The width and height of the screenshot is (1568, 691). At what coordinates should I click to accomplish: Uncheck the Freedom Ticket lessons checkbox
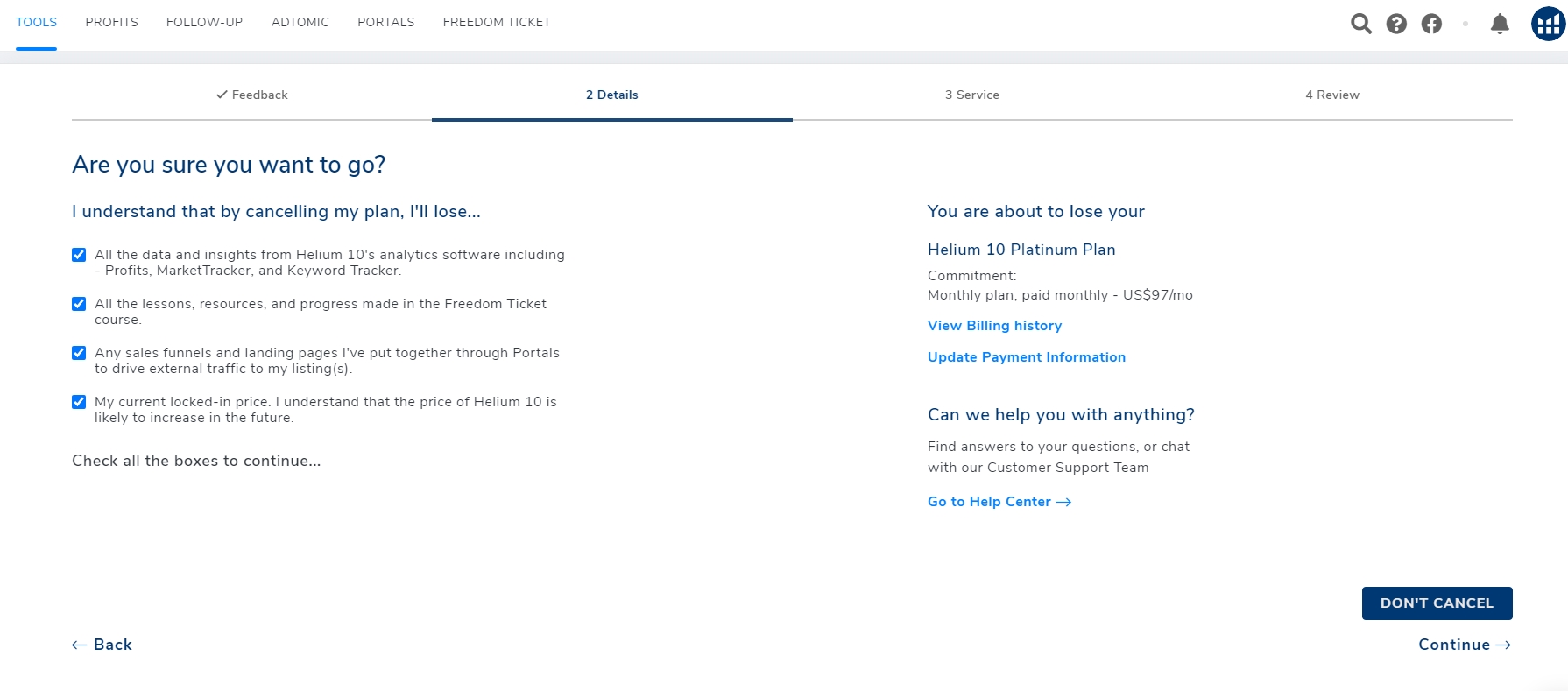(79, 304)
